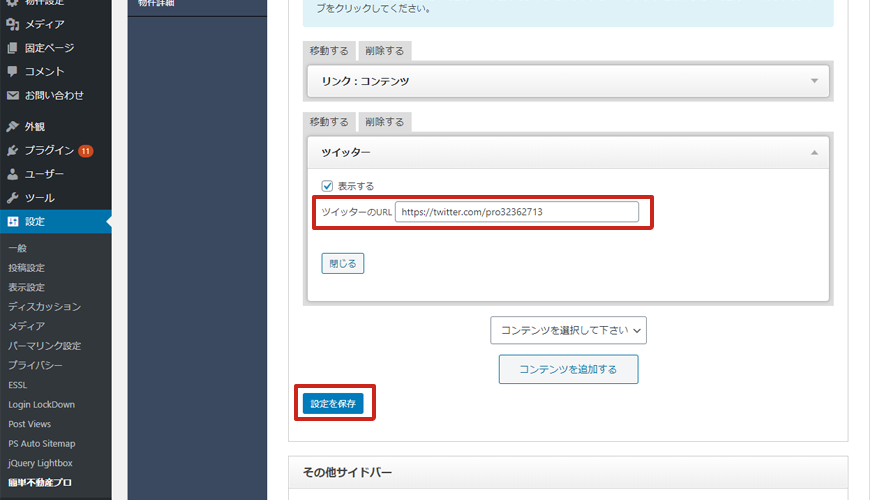
Task: Expand the リンク：コンテンツ panel arrow
Action: (x=814, y=81)
